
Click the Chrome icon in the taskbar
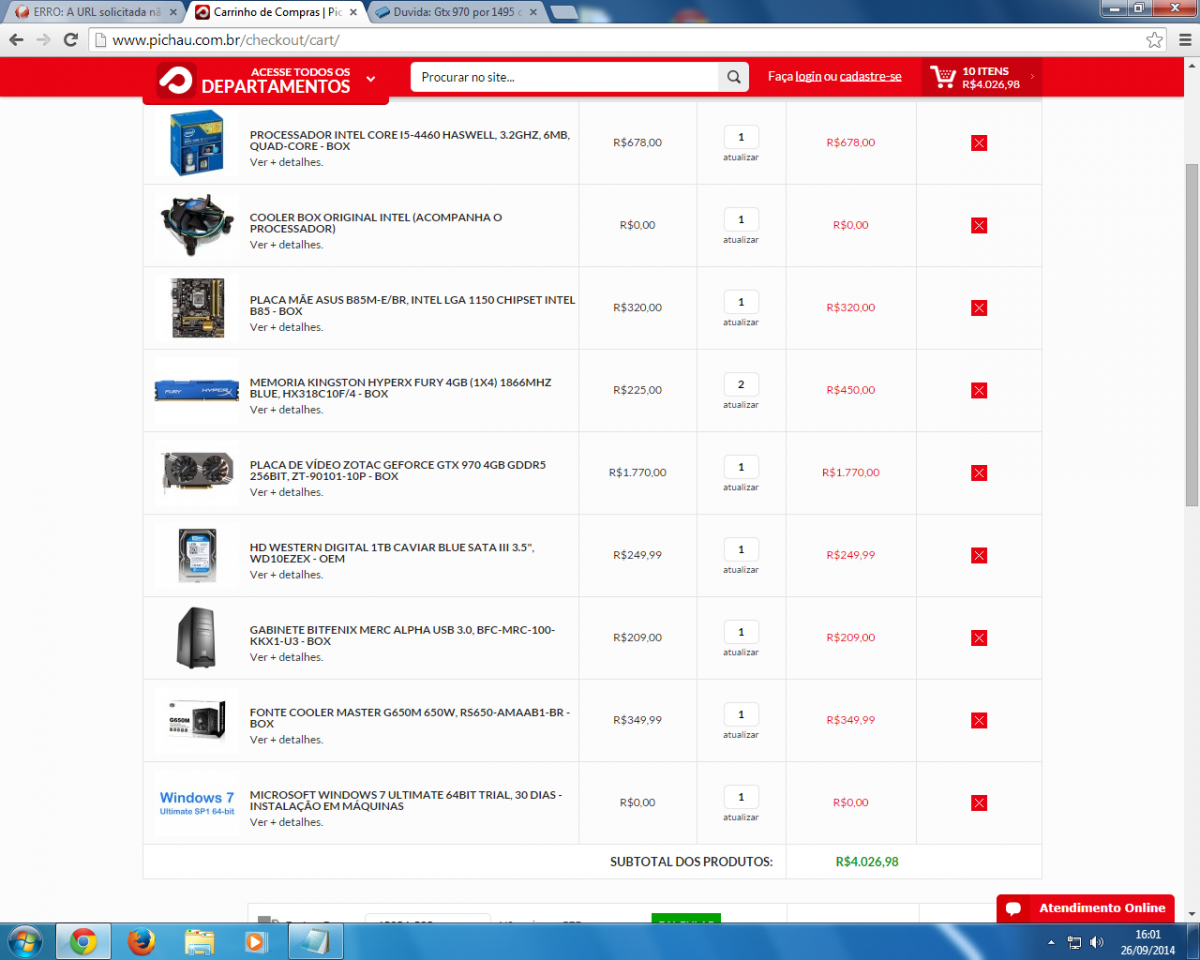pos(83,942)
